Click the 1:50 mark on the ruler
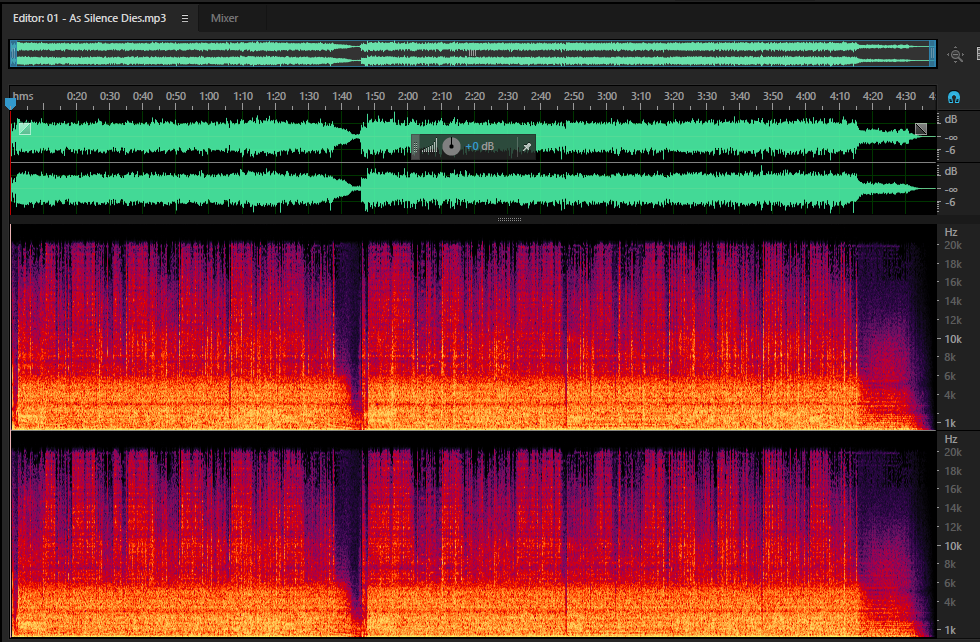The width and height of the screenshot is (980, 642). click(375, 96)
